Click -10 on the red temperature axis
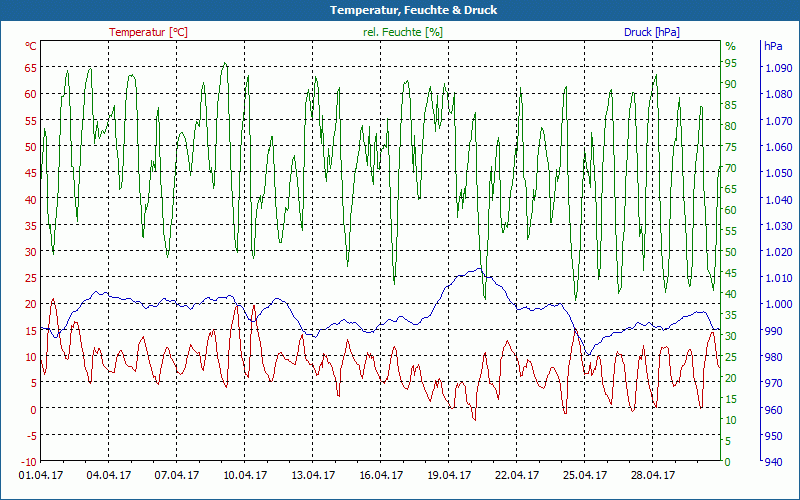This screenshot has height=500, width=800. click(x=30, y=462)
